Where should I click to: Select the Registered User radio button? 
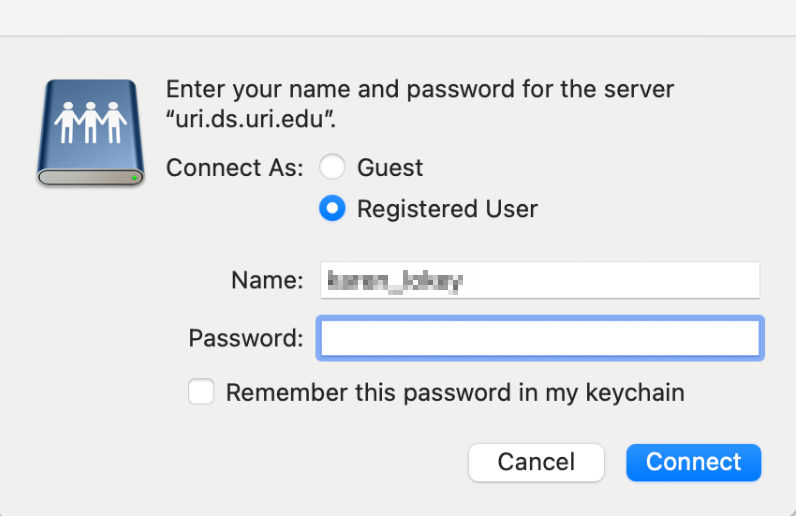[x=332, y=208]
